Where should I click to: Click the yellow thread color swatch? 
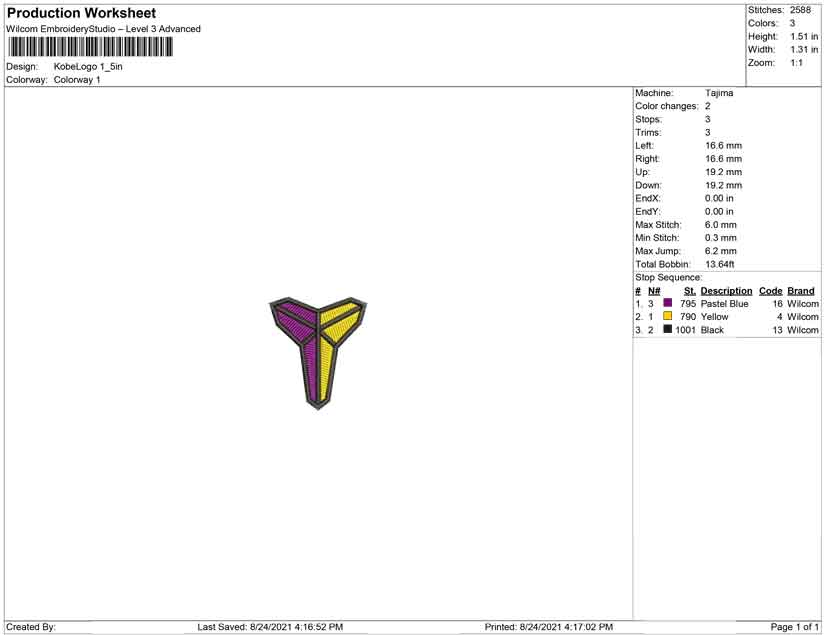(668, 316)
